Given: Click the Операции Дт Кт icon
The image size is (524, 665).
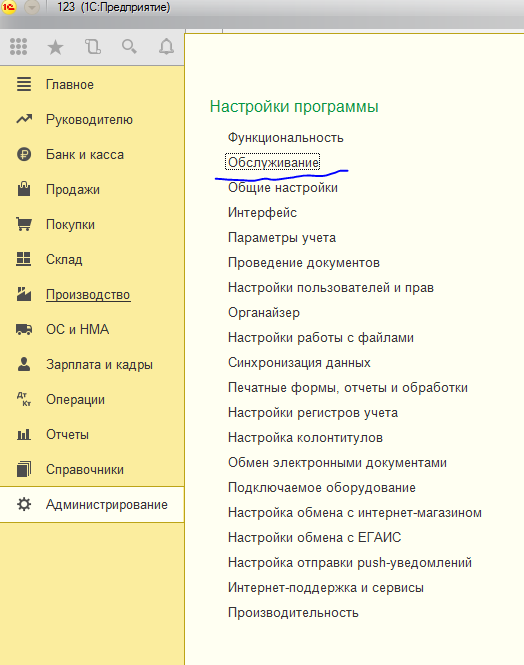Looking at the screenshot, I should 24,399.
